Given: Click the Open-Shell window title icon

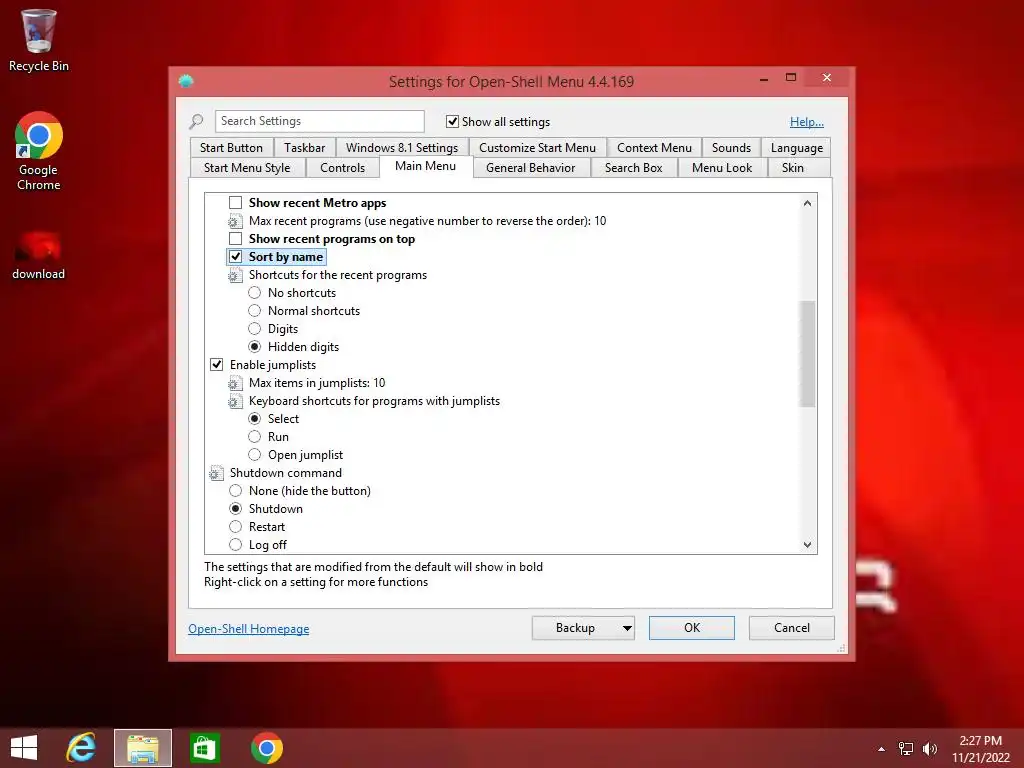Looking at the screenshot, I should [x=186, y=81].
